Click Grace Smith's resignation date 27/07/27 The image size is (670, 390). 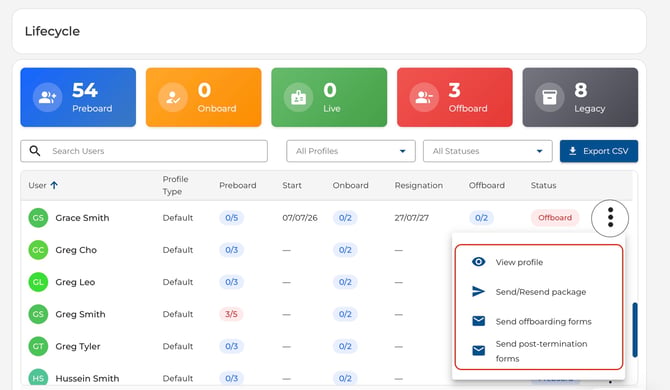[x=411, y=218]
